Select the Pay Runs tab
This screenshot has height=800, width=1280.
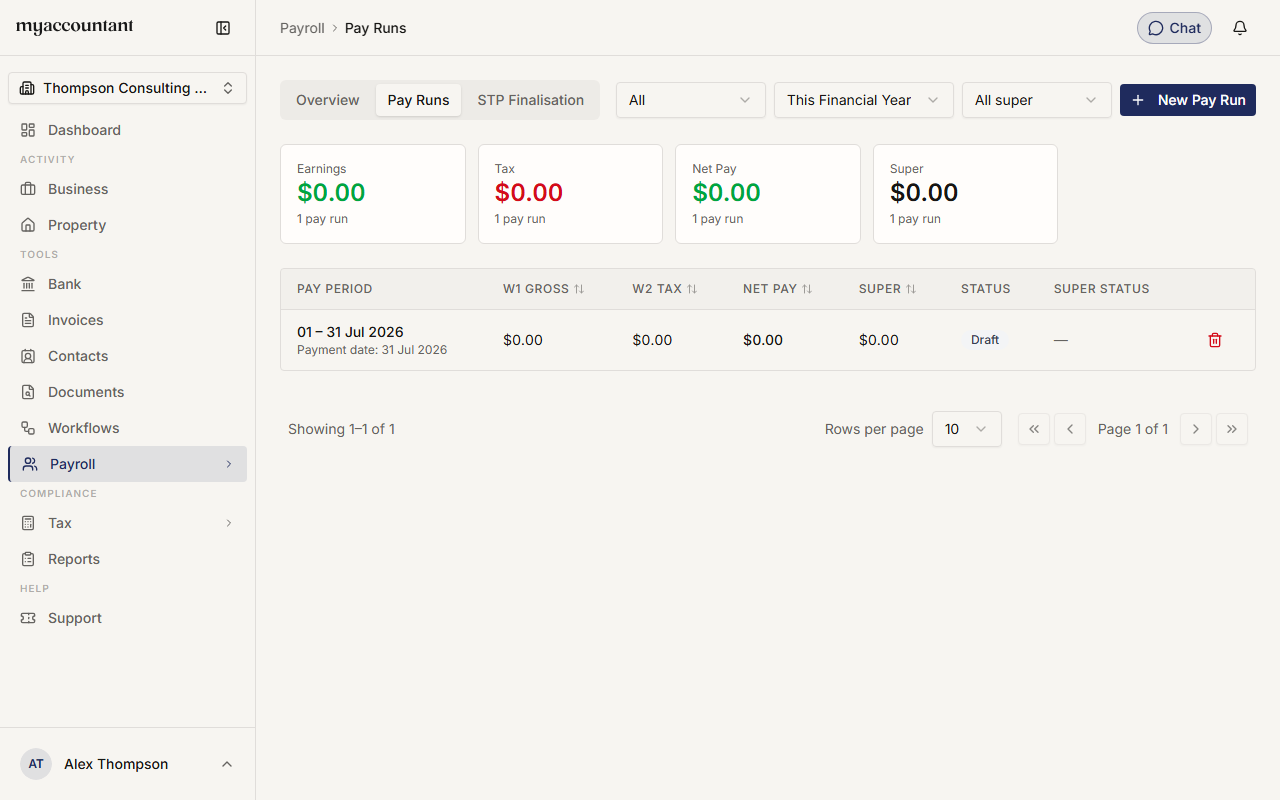419,100
